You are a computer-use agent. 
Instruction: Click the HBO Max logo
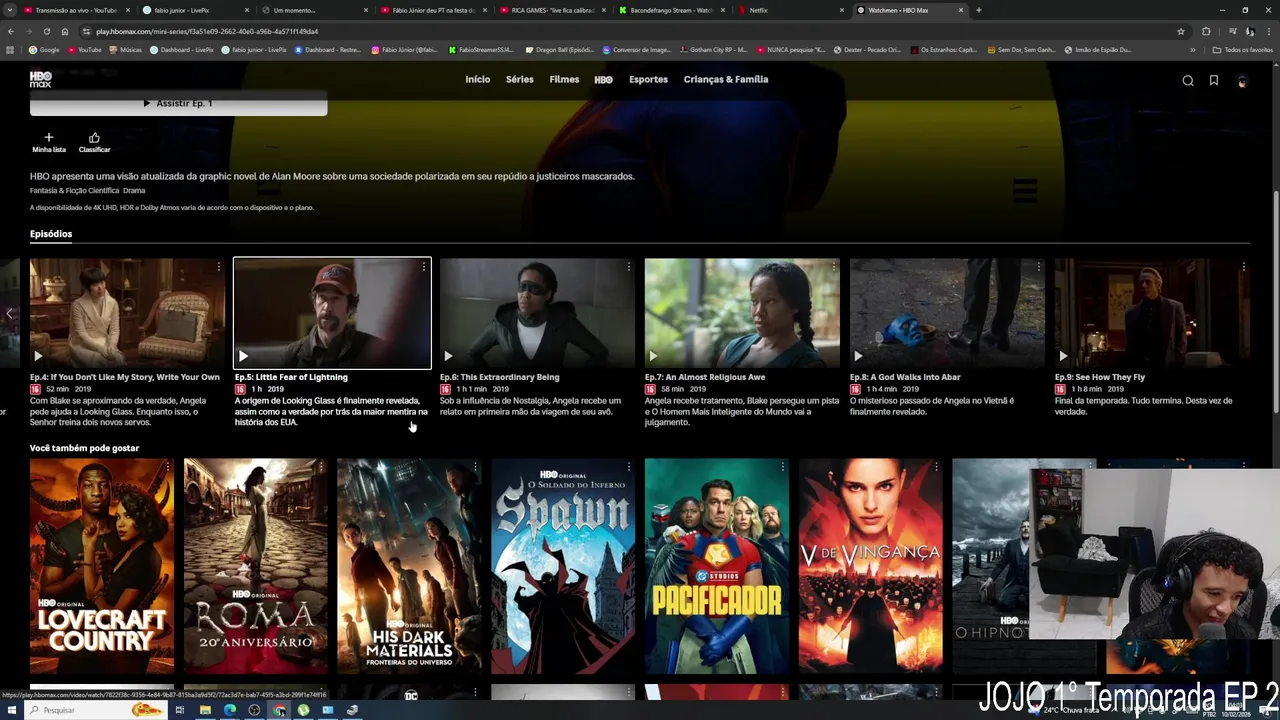pos(40,79)
